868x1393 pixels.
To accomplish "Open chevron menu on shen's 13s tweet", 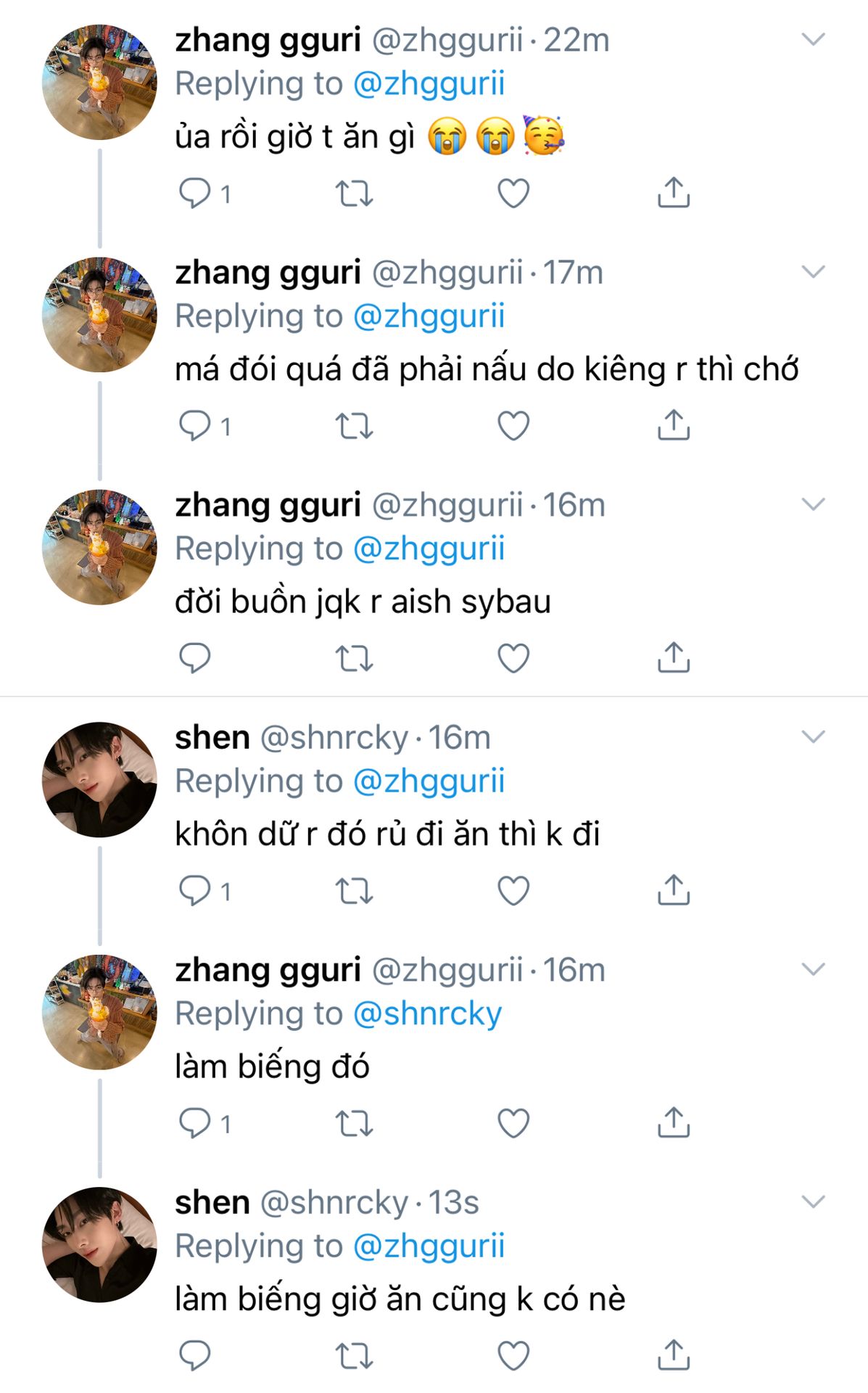I will 813,1202.
